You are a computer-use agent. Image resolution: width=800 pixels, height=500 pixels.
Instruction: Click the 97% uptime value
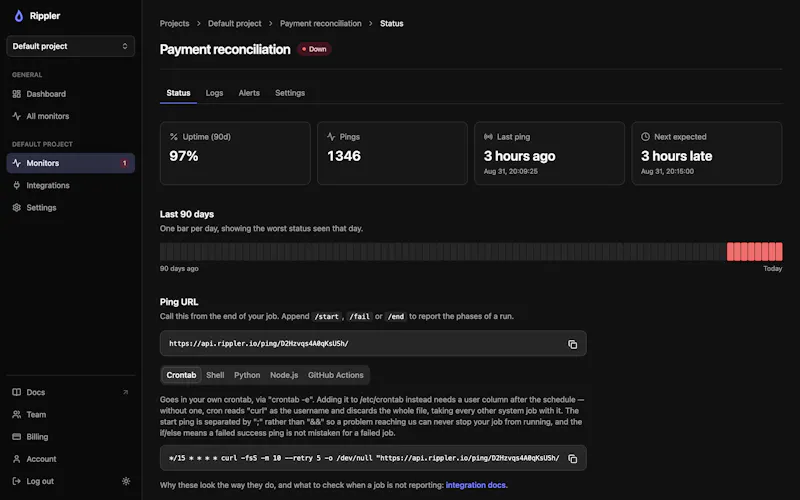pos(184,156)
